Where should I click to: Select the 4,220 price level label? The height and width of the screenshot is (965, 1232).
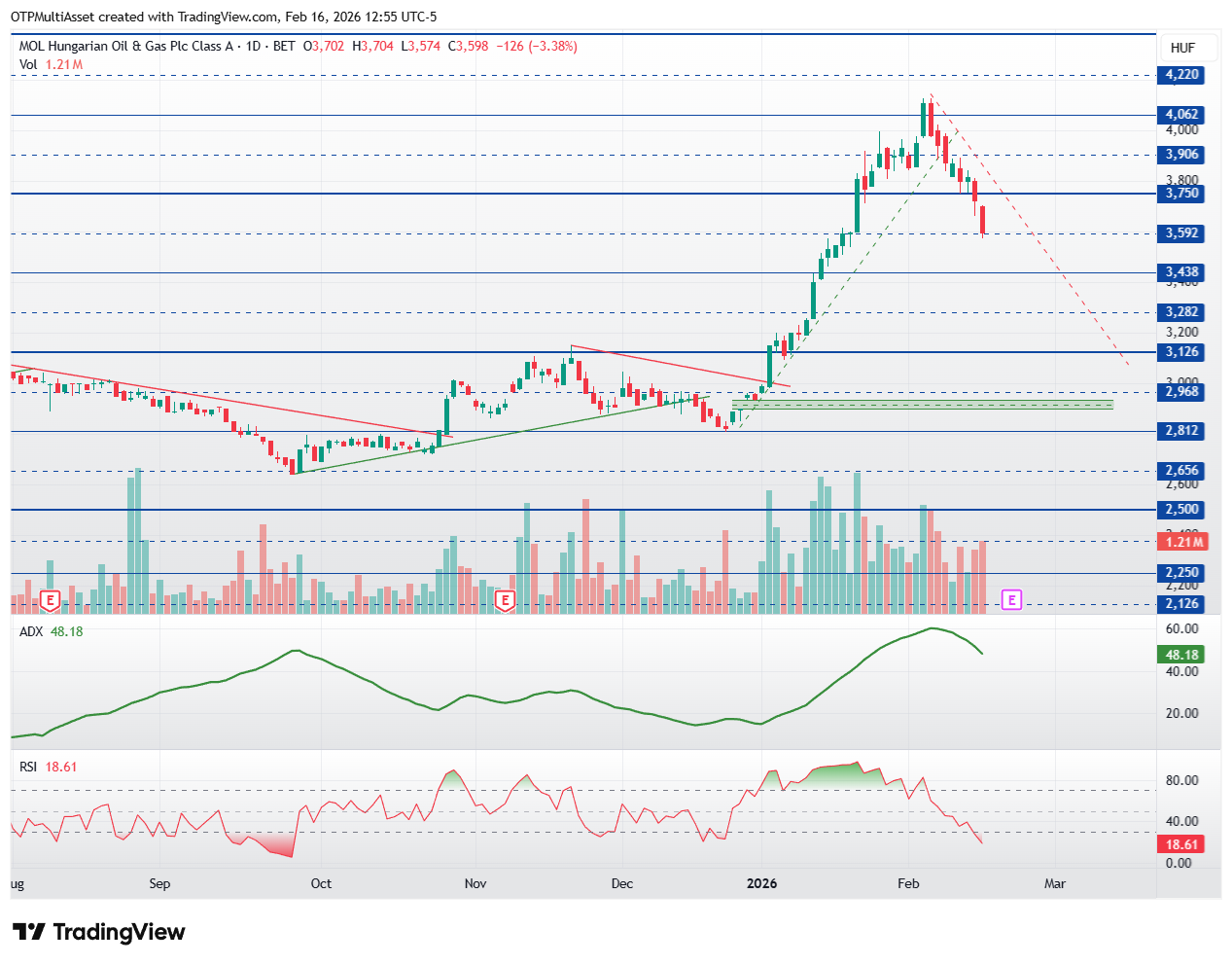pyautogui.click(x=1182, y=75)
